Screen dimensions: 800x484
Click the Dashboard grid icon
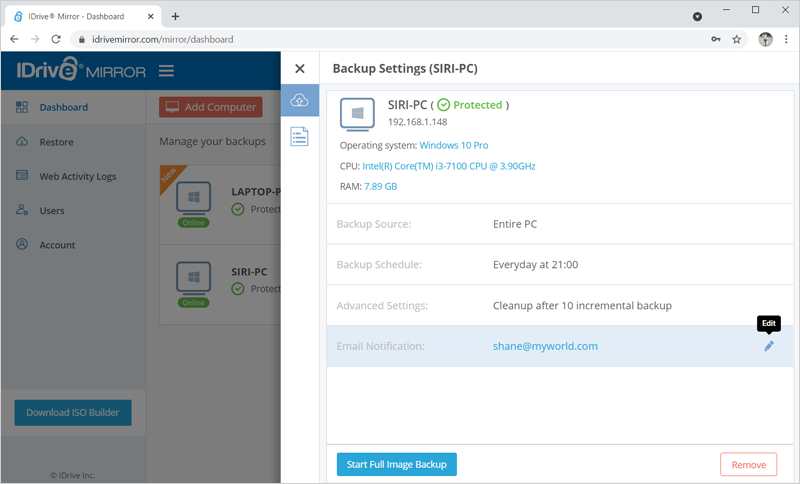click(22, 107)
